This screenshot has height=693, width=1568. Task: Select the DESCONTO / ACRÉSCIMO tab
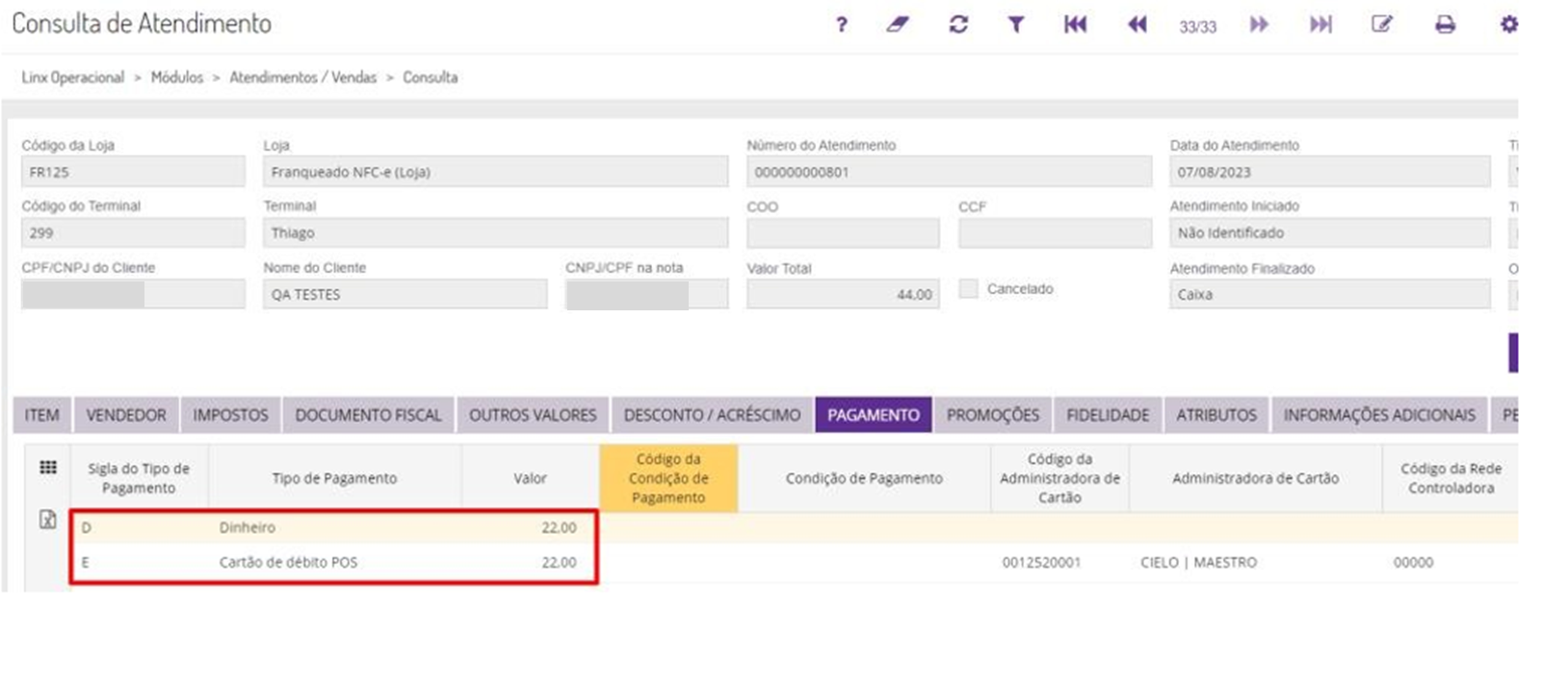[712, 414]
